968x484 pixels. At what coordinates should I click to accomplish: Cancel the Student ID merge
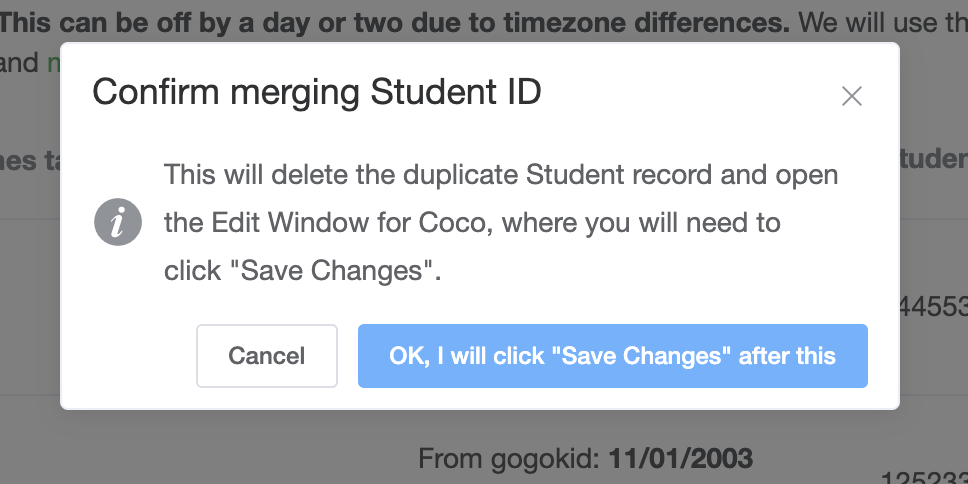[267, 356]
